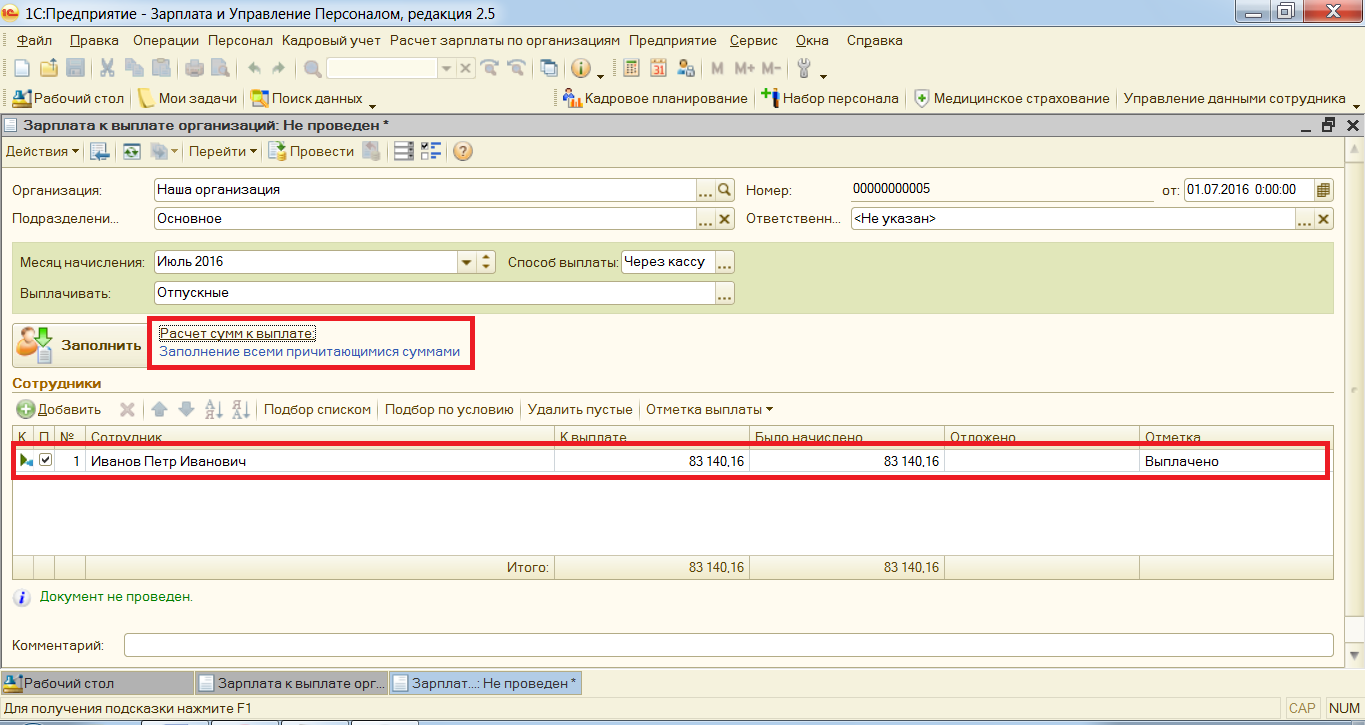Click the Заполнение всеми причитающимися суммами link
This screenshot has height=725, width=1365.
coord(310,352)
